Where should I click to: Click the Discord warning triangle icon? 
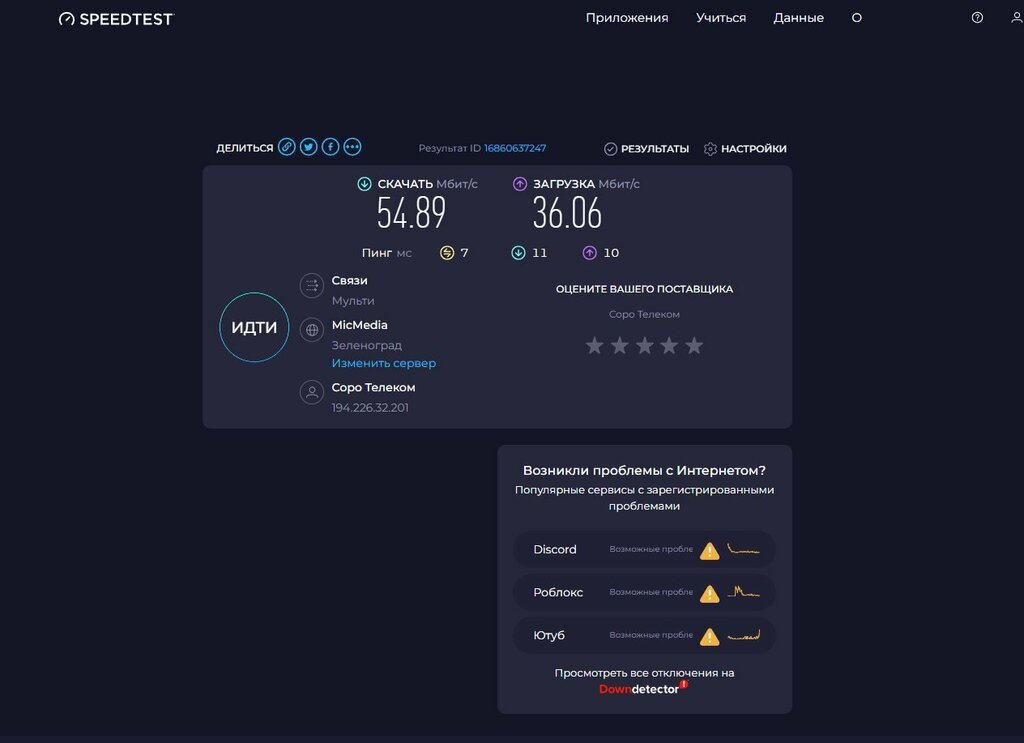[709, 551]
